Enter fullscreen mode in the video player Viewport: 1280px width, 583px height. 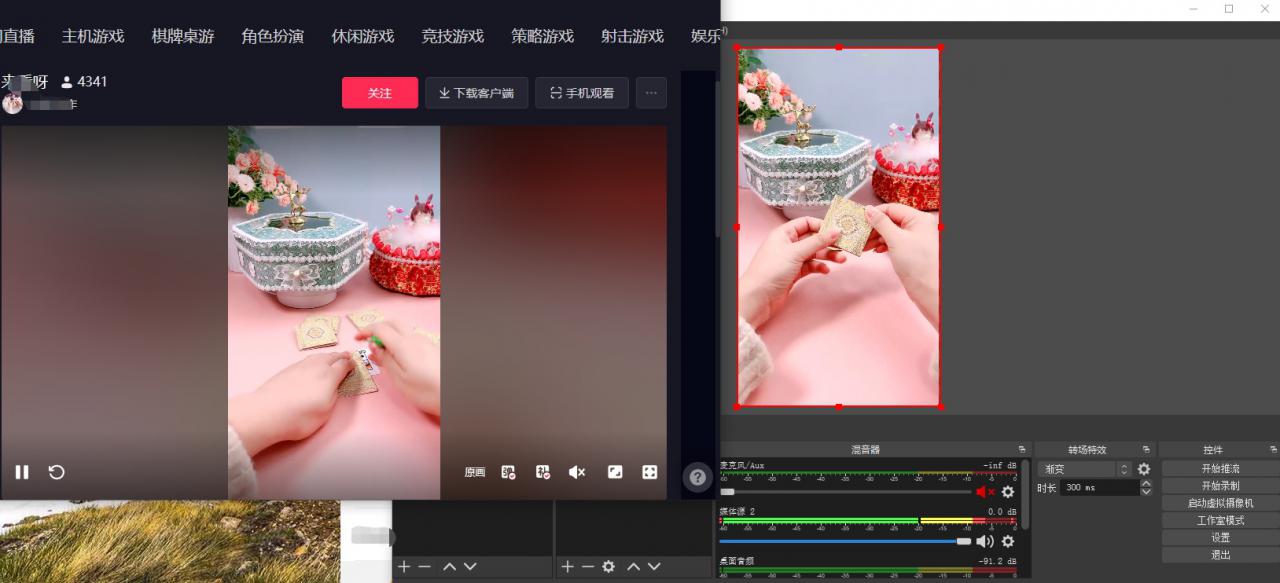tap(650, 472)
